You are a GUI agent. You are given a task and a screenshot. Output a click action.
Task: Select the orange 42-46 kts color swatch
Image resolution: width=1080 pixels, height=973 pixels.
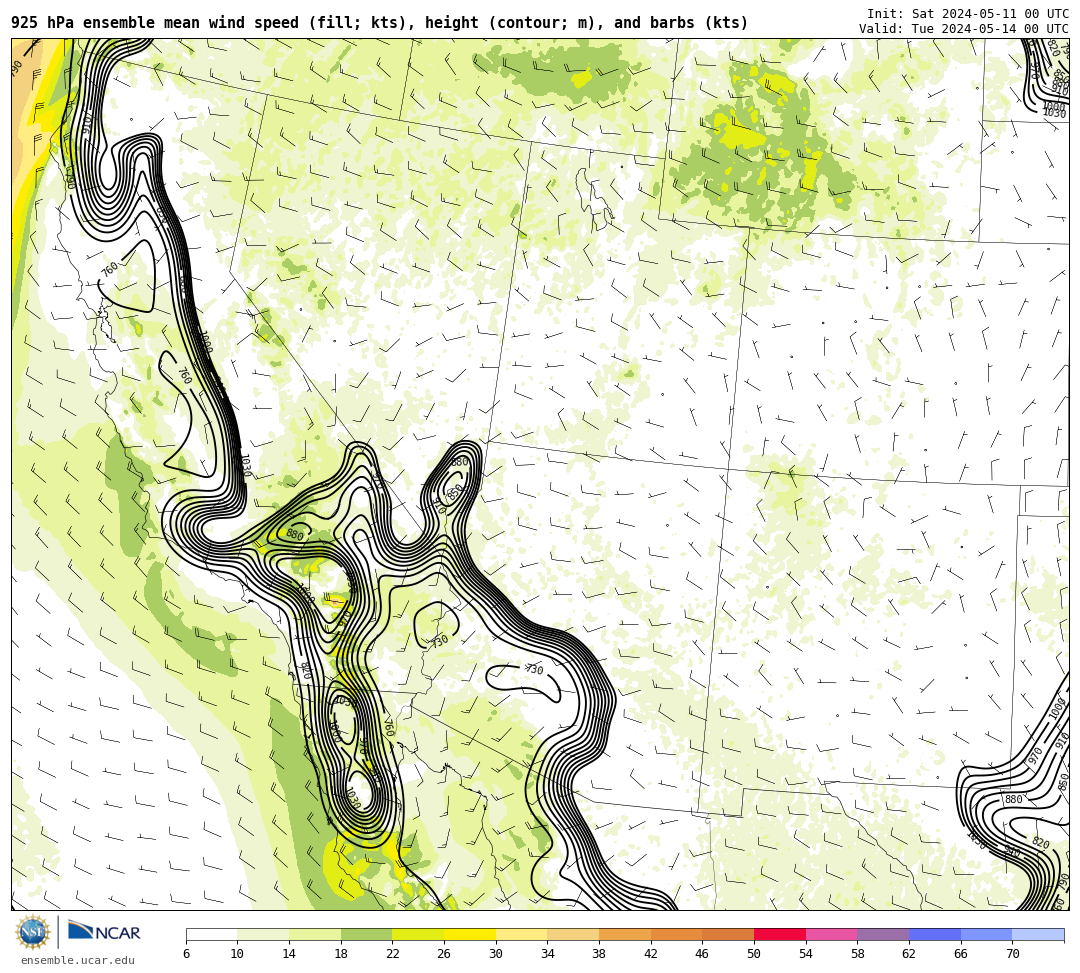click(x=676, y=934)
